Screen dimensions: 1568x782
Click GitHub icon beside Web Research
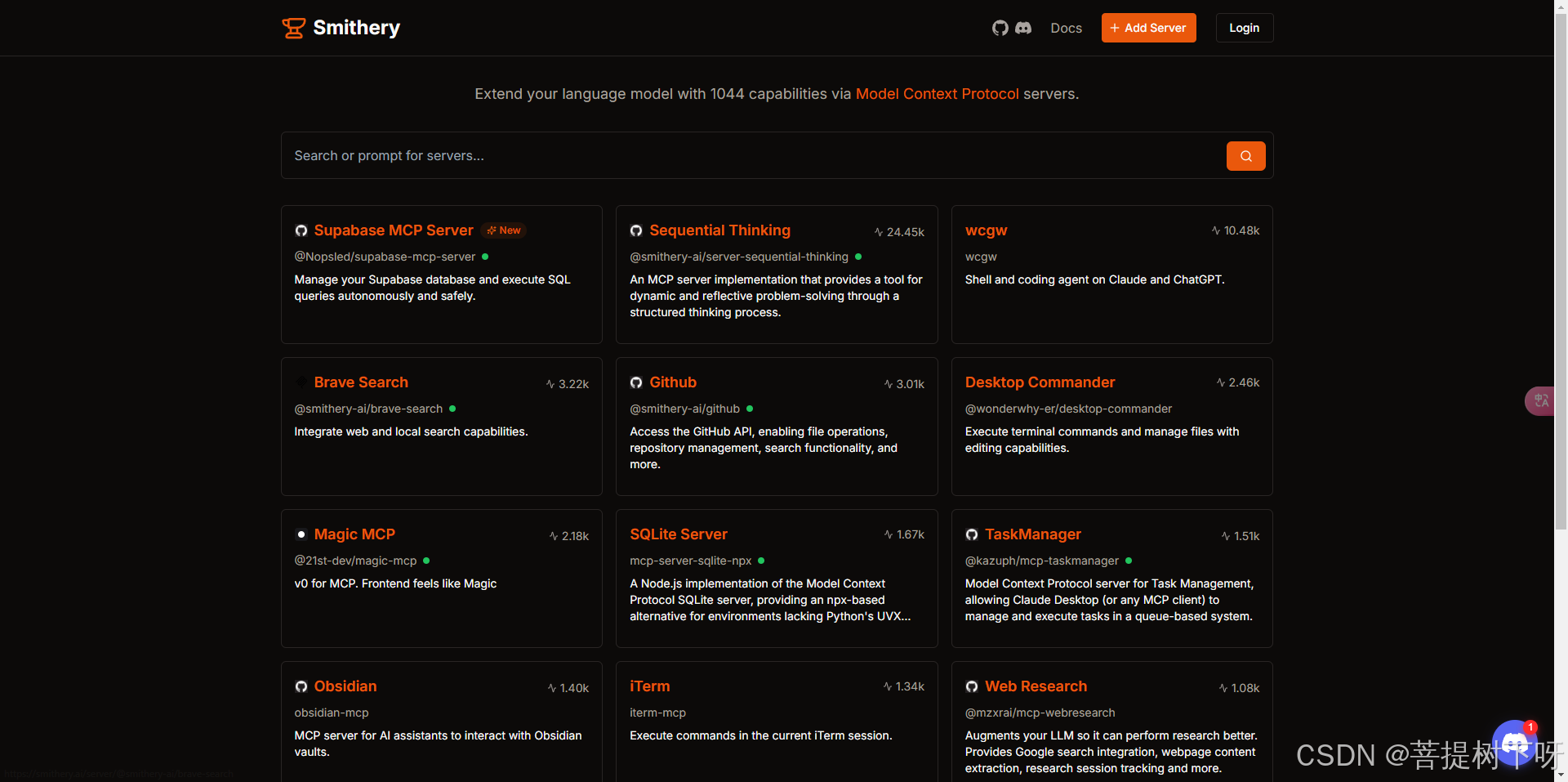click(972, 686)
